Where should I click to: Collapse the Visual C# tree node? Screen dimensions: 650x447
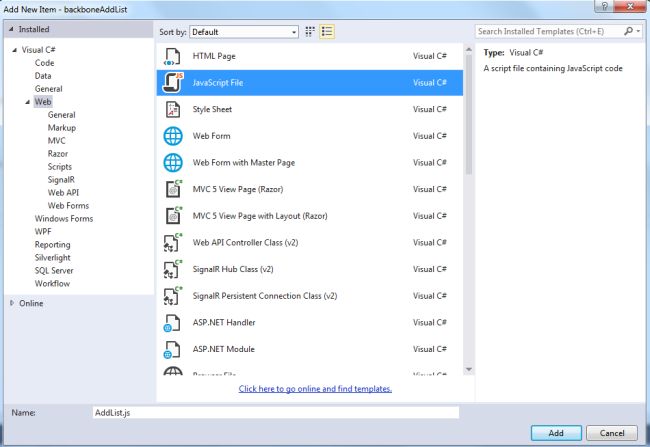[15, 50]
